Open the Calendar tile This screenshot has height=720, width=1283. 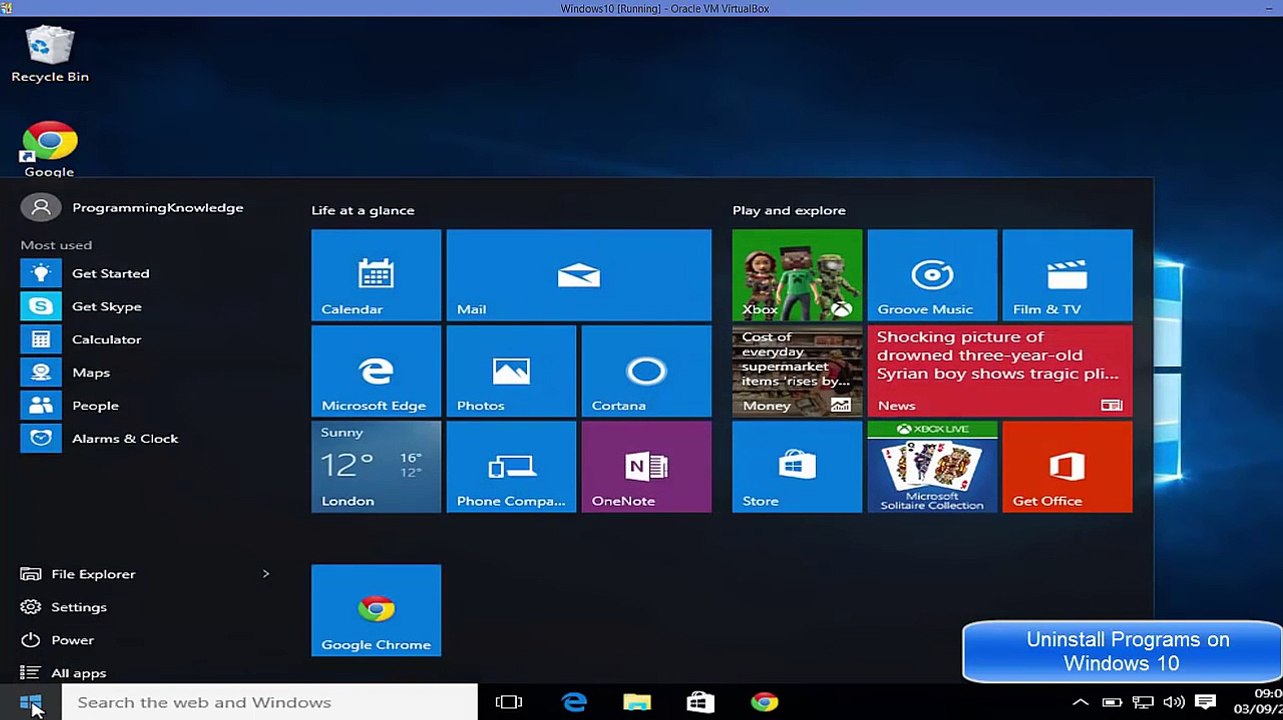[x=376, y=275]
